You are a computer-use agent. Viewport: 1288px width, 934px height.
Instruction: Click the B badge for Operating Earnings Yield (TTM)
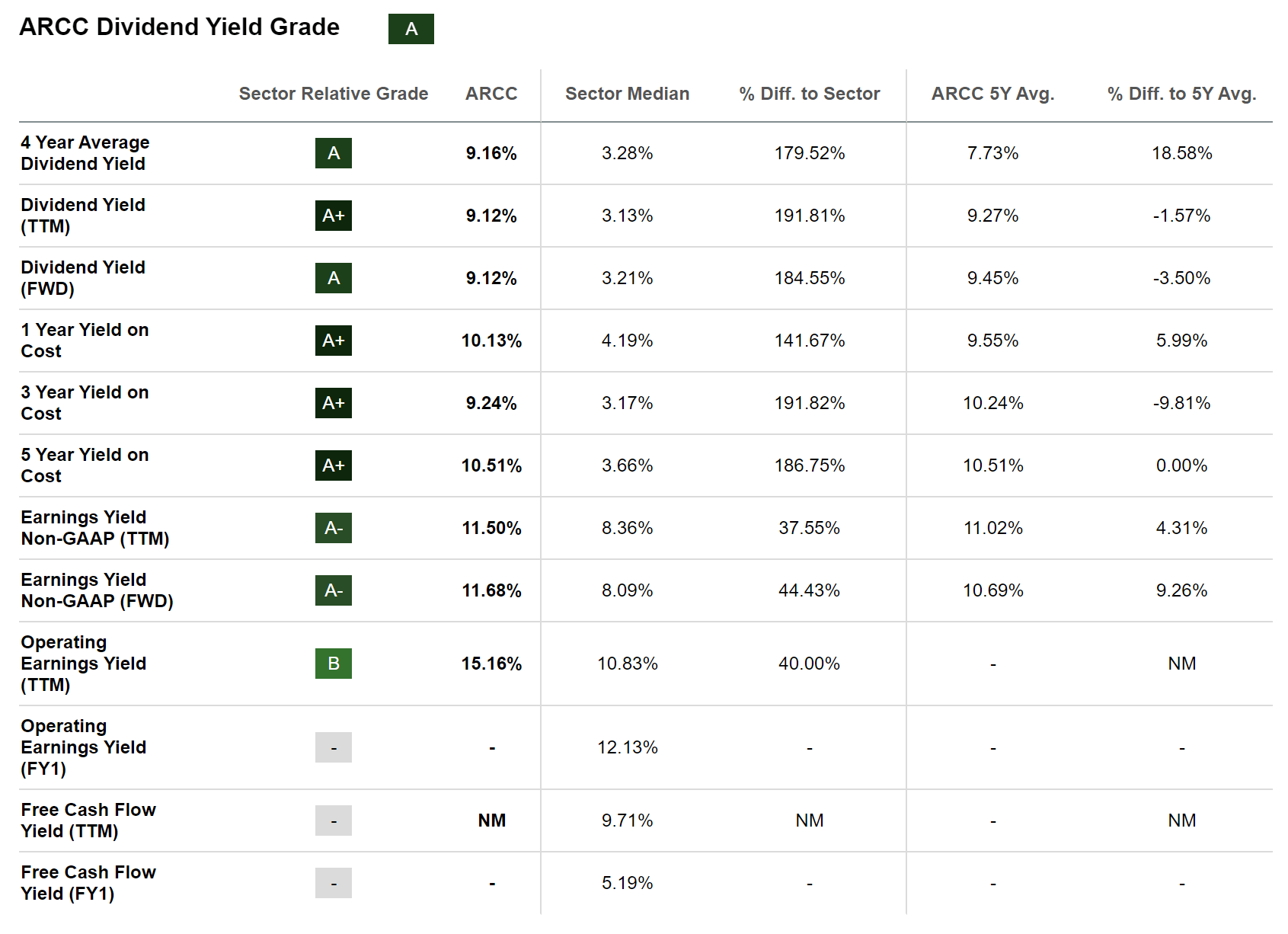pos(334,664)
